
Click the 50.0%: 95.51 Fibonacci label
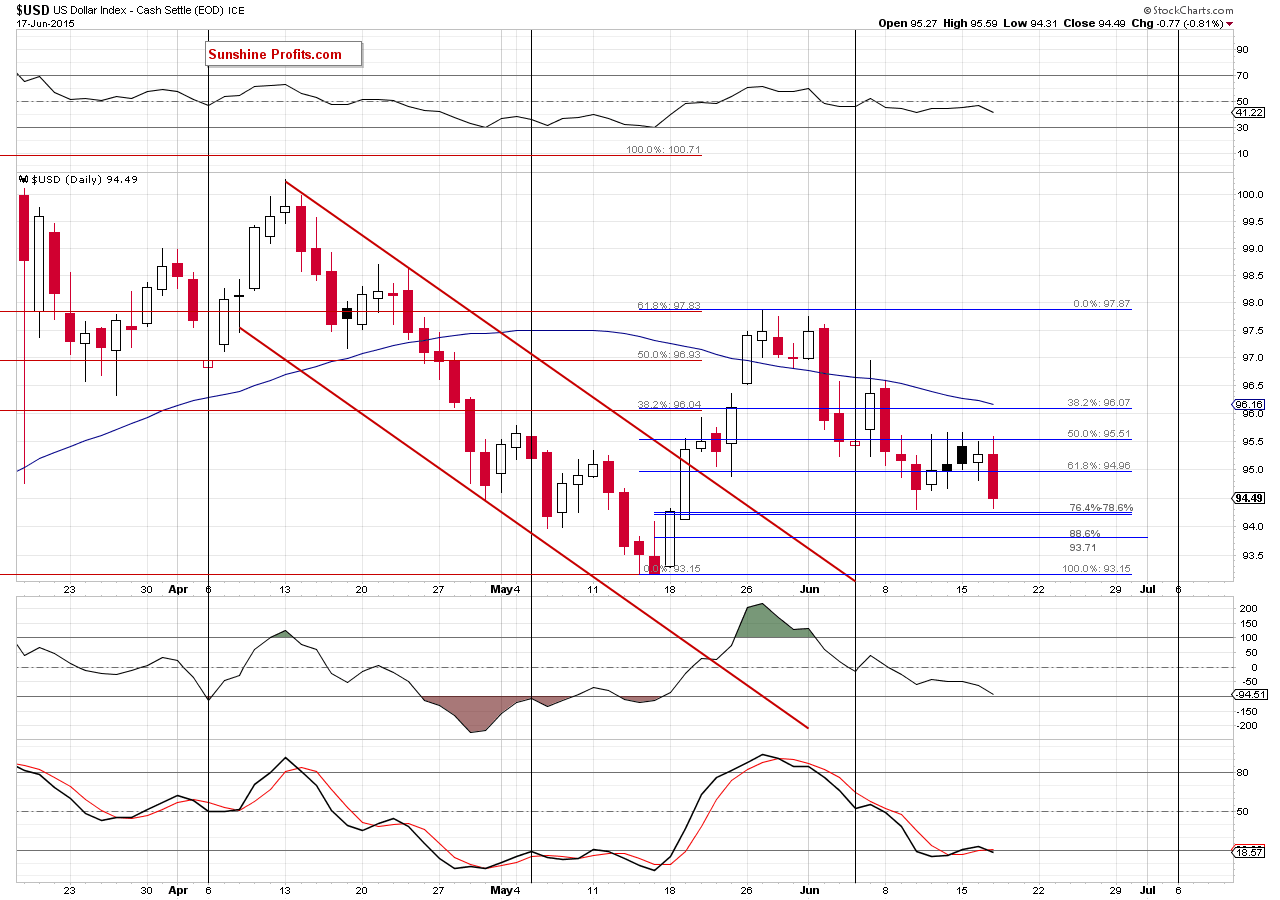click(x=1098, y=434)
